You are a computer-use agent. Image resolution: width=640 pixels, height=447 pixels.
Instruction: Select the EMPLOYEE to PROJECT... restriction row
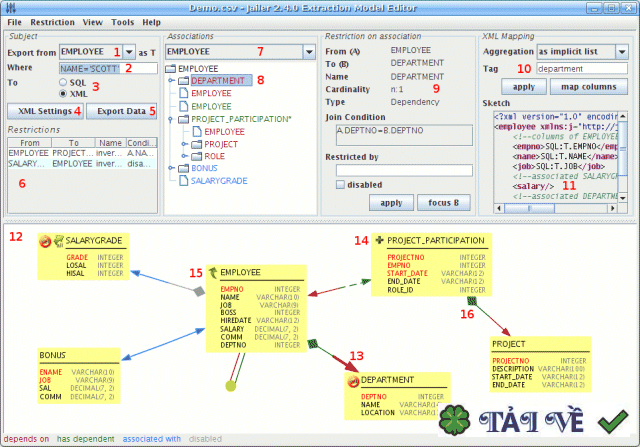(x=82, y=153)
